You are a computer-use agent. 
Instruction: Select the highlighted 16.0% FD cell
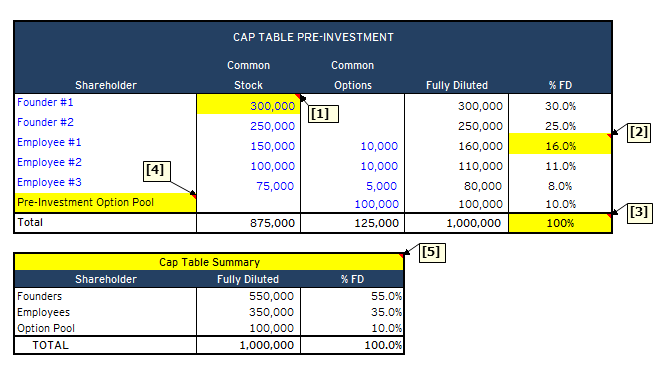point(560,144)
